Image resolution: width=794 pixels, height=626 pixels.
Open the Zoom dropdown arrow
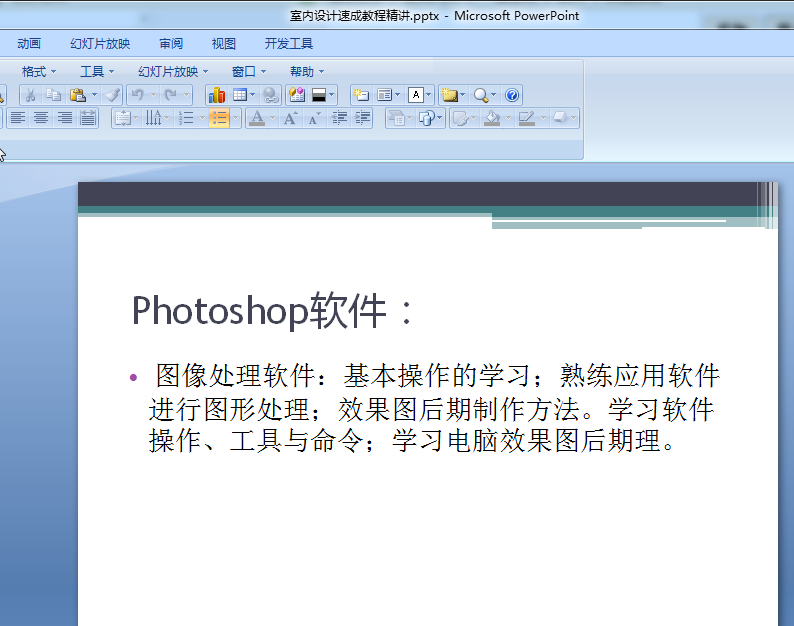point(494,95)
